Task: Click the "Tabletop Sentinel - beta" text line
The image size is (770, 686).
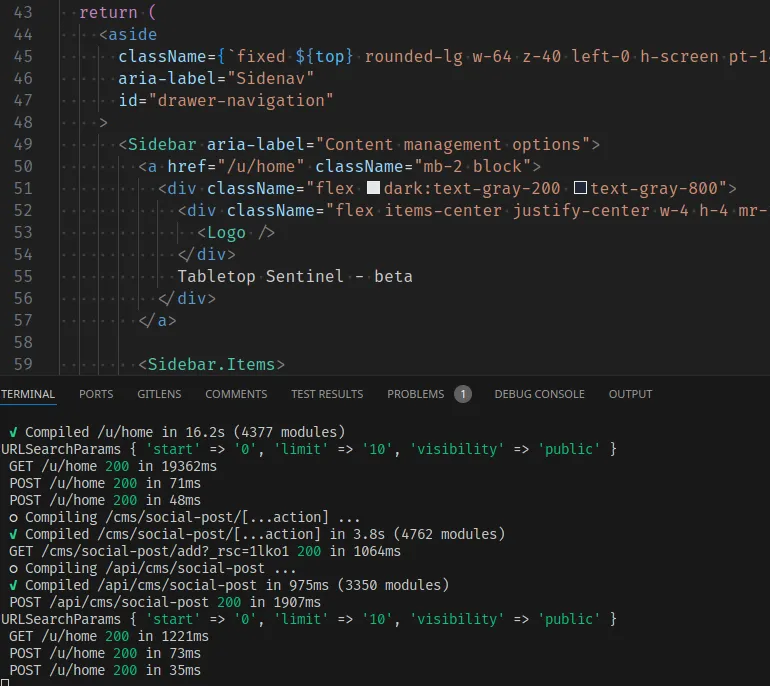Action: [x=295, y=276]
